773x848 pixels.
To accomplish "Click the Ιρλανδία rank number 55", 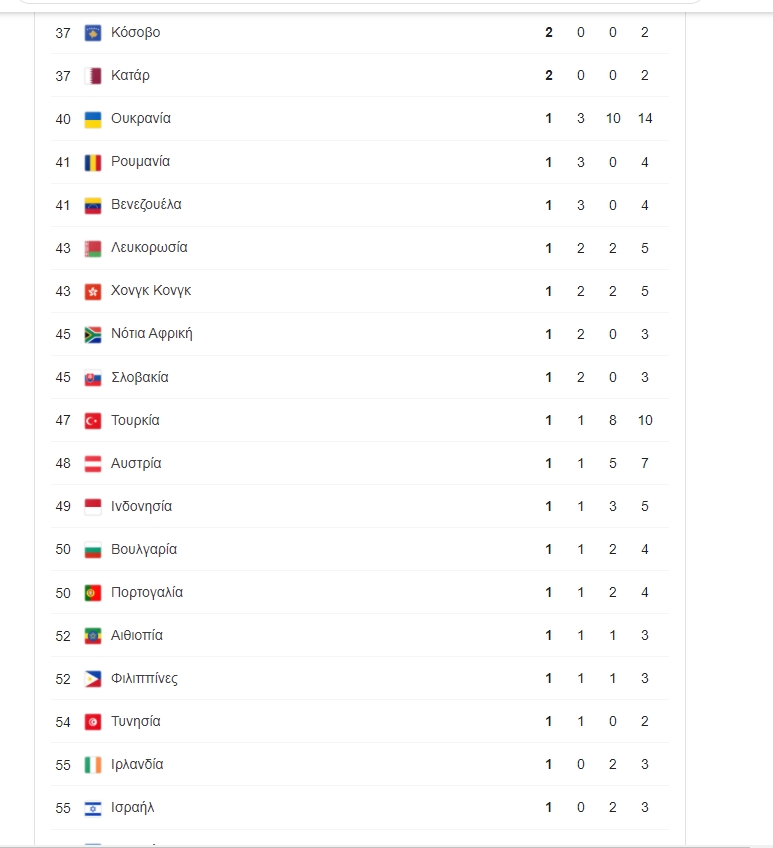I will click(63, 765).
